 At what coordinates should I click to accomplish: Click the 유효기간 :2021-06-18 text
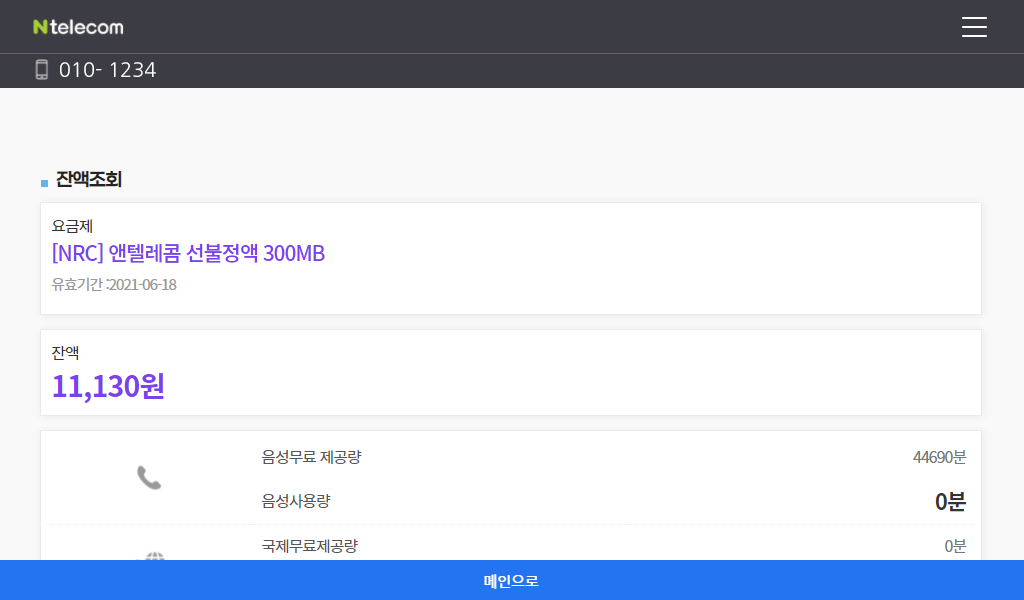coord(114,285)
